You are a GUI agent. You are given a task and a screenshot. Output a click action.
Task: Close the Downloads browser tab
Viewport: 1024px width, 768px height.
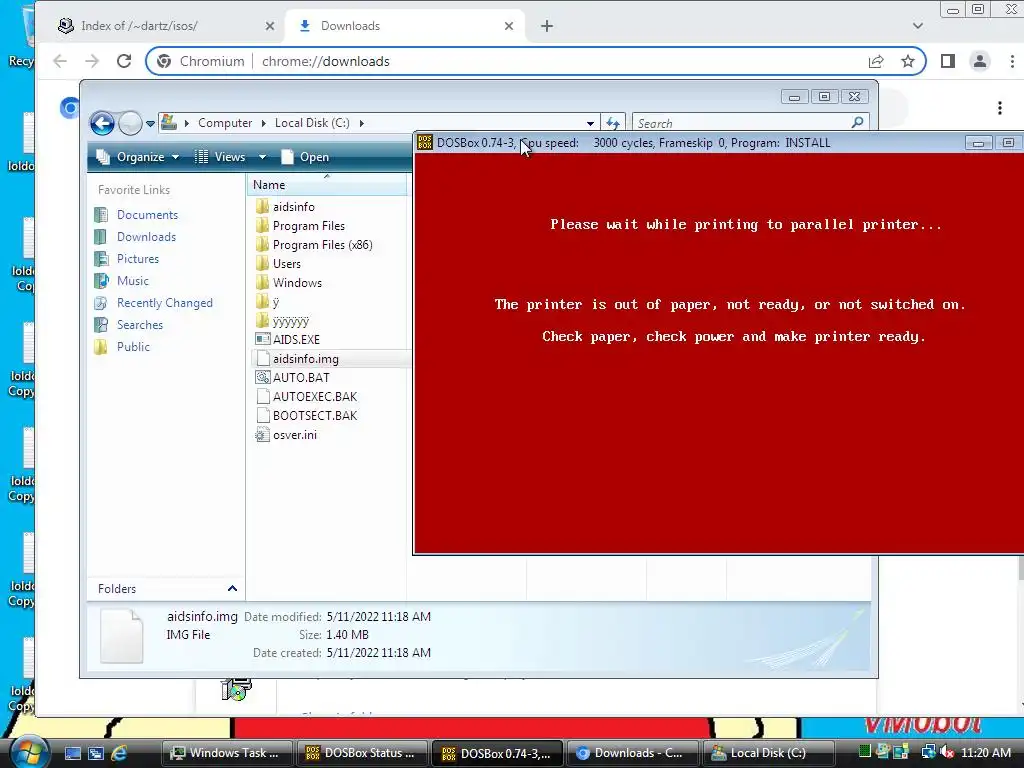[509, 26]
